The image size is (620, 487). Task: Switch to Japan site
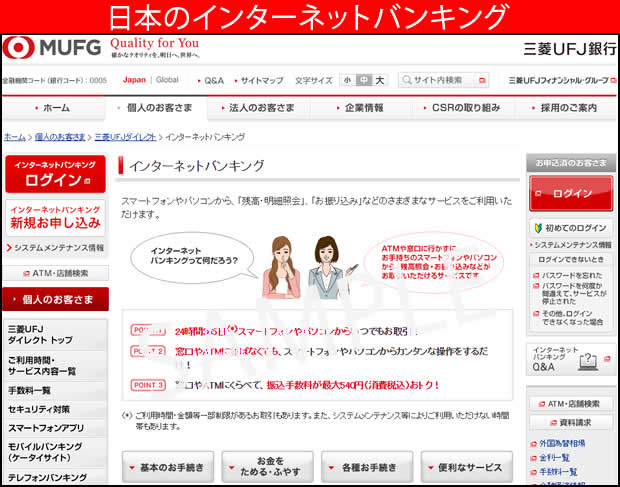[134, 80]
